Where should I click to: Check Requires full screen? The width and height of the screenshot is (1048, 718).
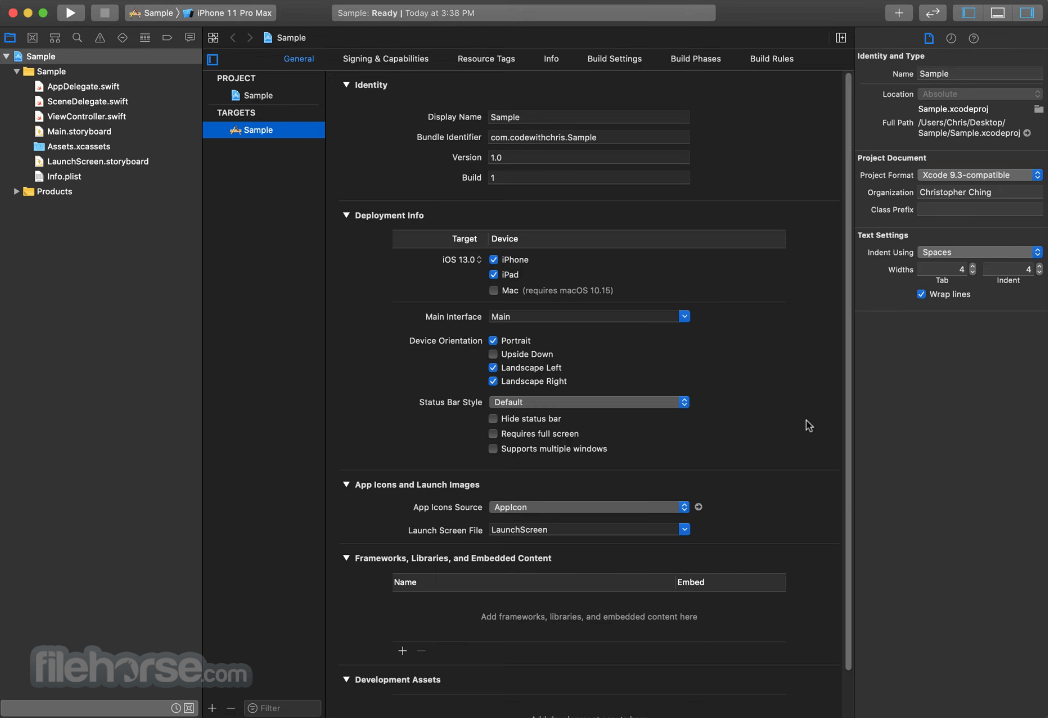click(x=493, y=434)
